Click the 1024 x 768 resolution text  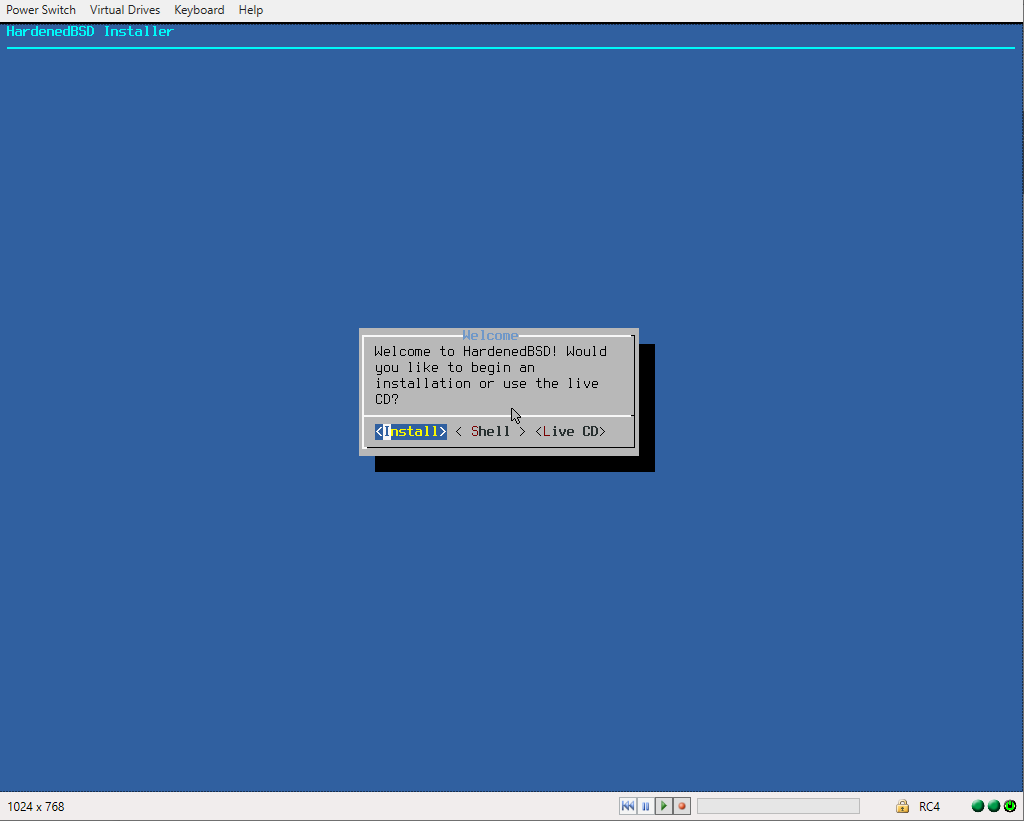pos(36,807)
